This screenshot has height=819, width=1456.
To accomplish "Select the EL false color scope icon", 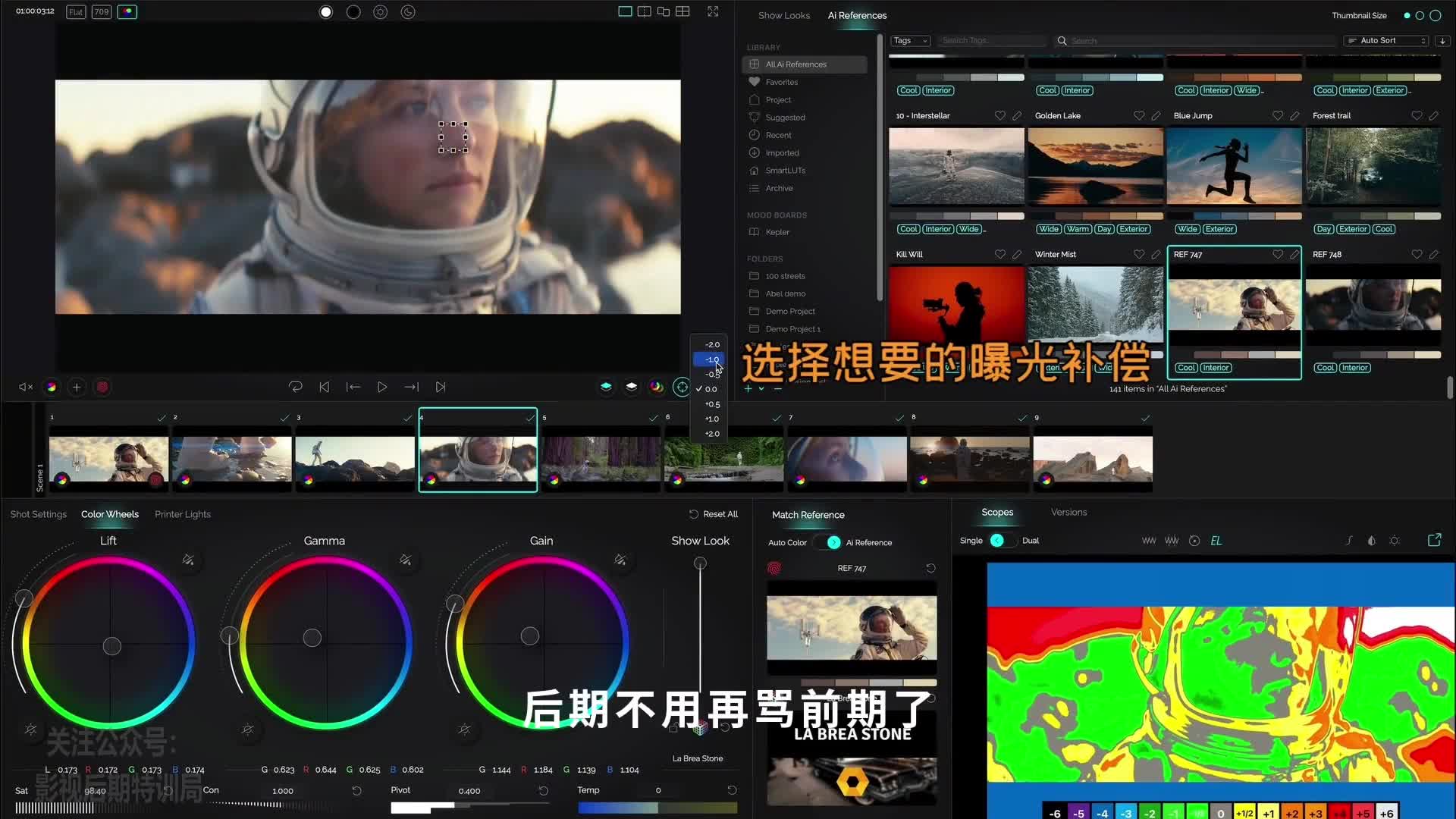I will pyautogui.click(x=1216, y=541).
